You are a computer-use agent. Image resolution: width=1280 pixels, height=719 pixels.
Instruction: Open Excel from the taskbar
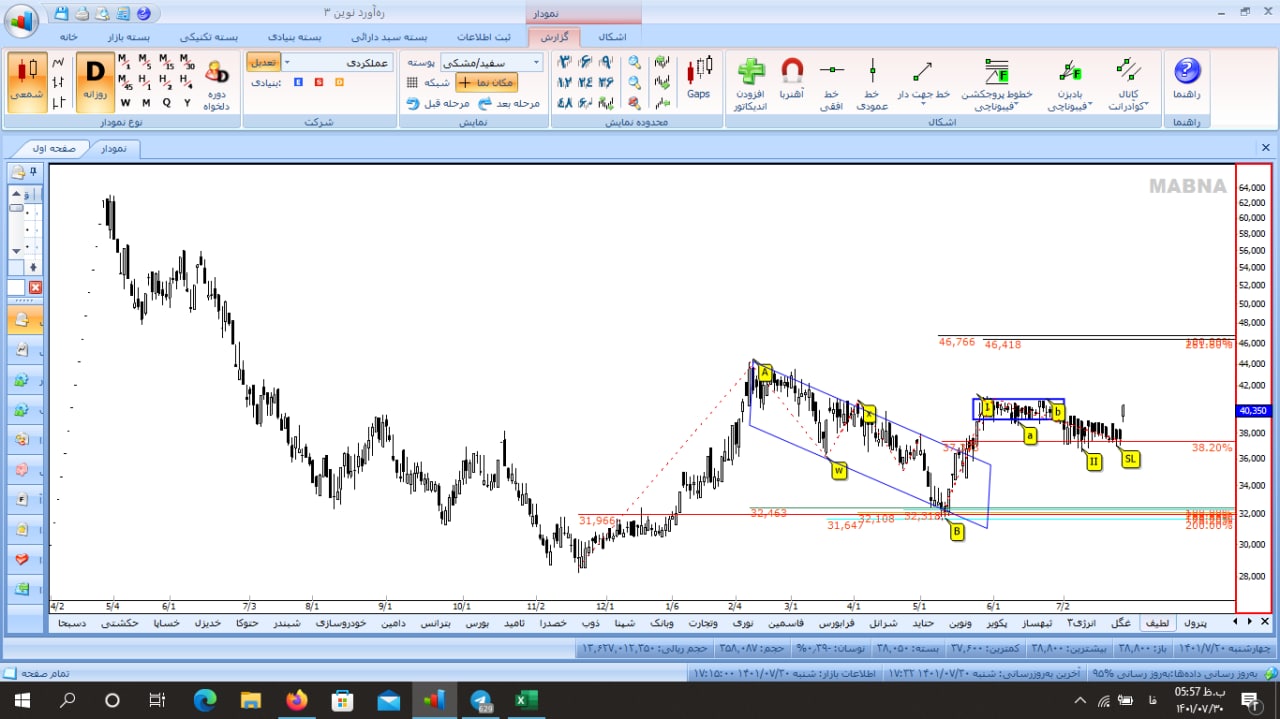tap(526, 700)
